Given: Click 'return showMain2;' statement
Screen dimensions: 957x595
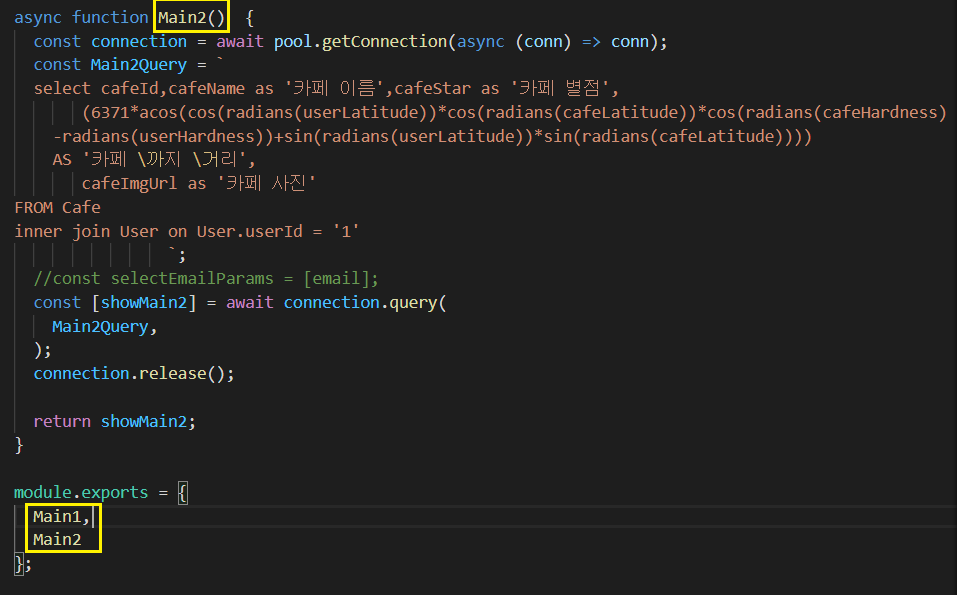Looking at the screenshot, I should [x=115, y=421].
